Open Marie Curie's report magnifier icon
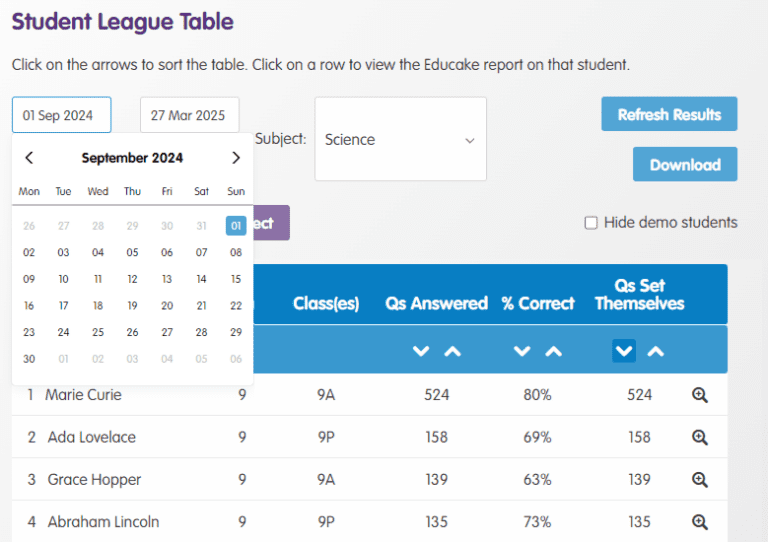The image size is (768, 542). pos(700,395)
